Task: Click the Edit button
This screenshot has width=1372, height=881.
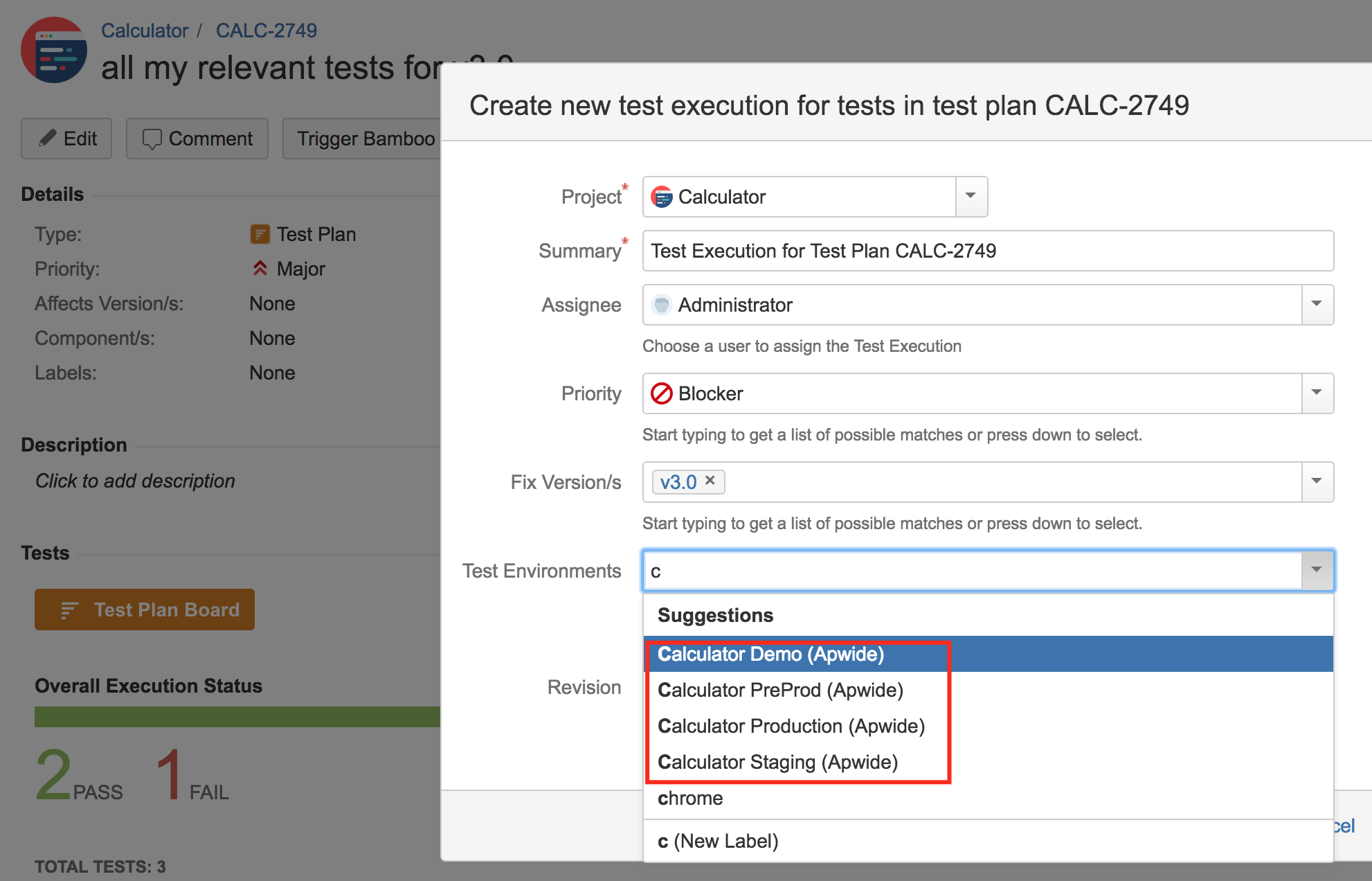Action: [66, 139]
